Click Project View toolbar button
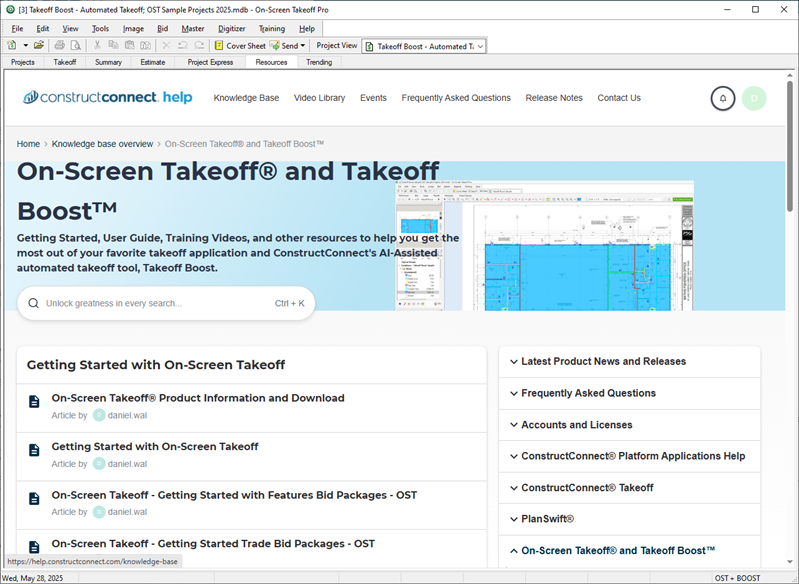Image resolution: width=799 pixels, height=584 pixels. pos(336,45)
